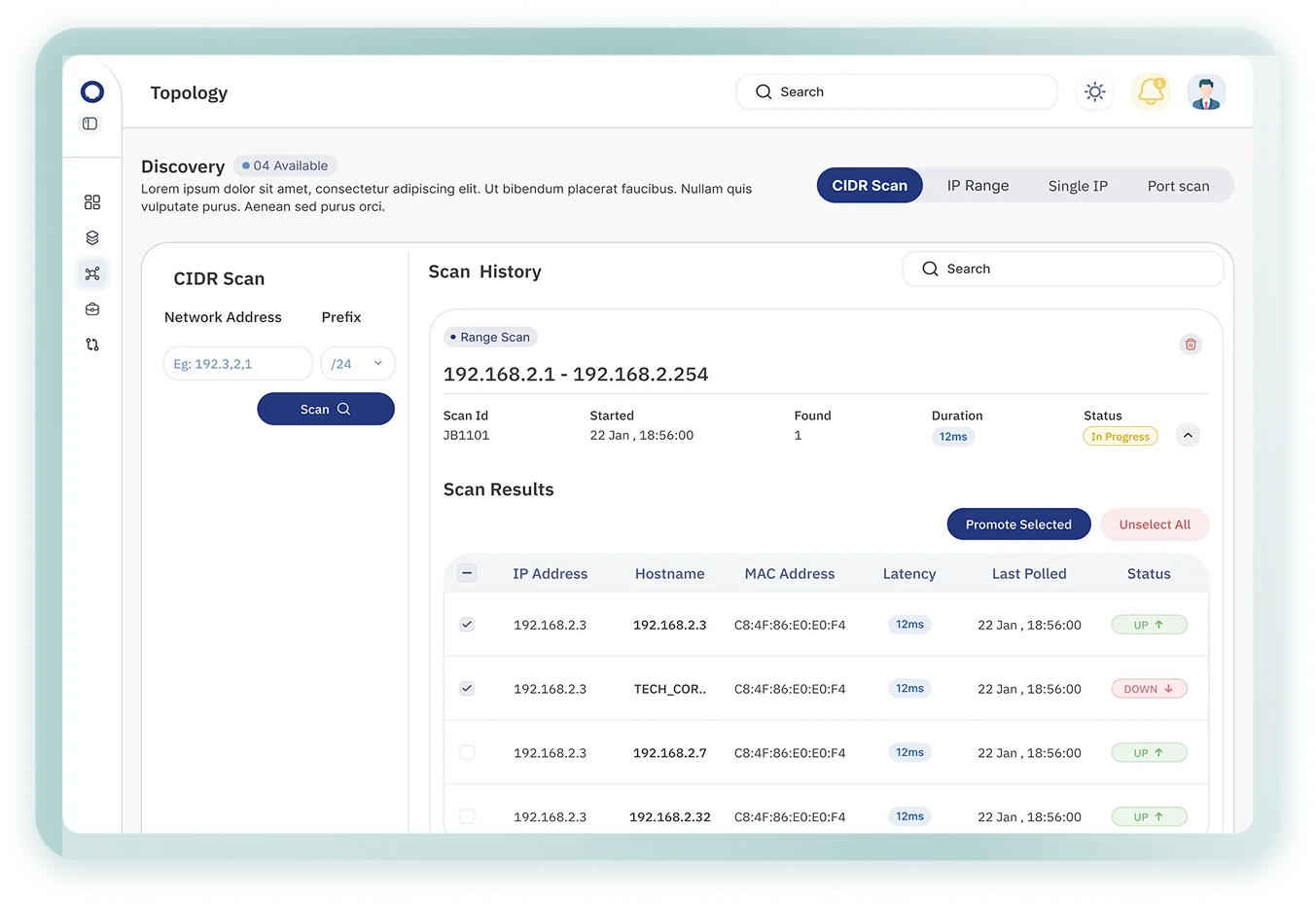
Task: Open notifications bell icon
Action: point(1151,91)
